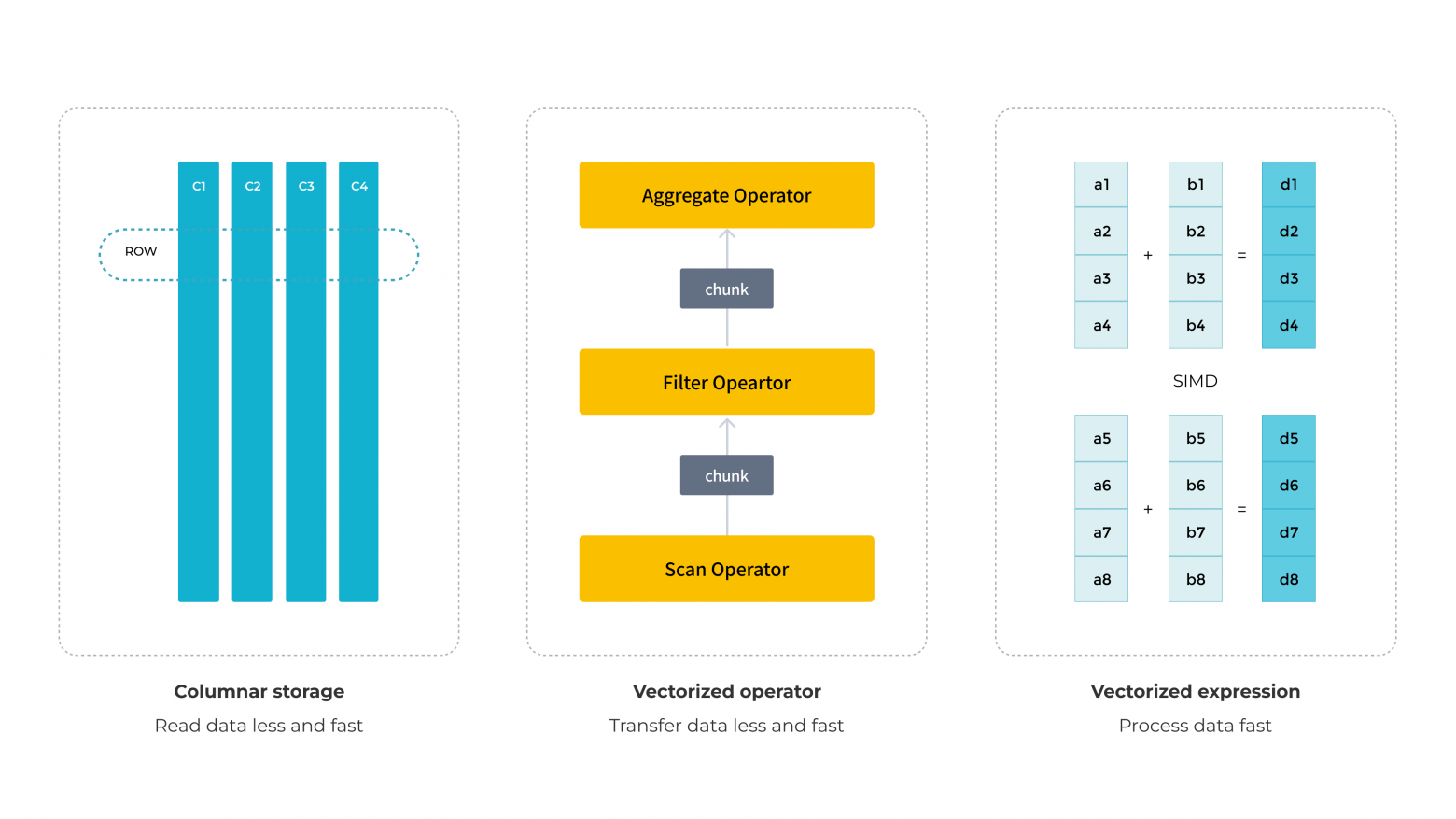The height and width of the screenshot is (819, 1456).
Task: Click the Vectorized operator heading
Action: [726, 691]
